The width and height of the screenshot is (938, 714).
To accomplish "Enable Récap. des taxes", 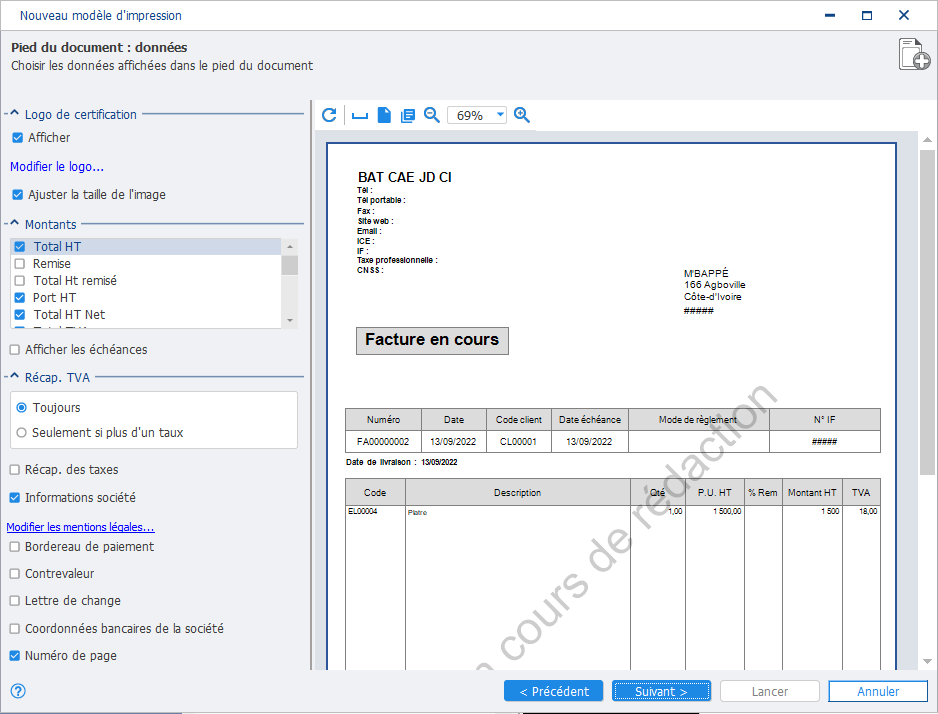I will point(15,470).
